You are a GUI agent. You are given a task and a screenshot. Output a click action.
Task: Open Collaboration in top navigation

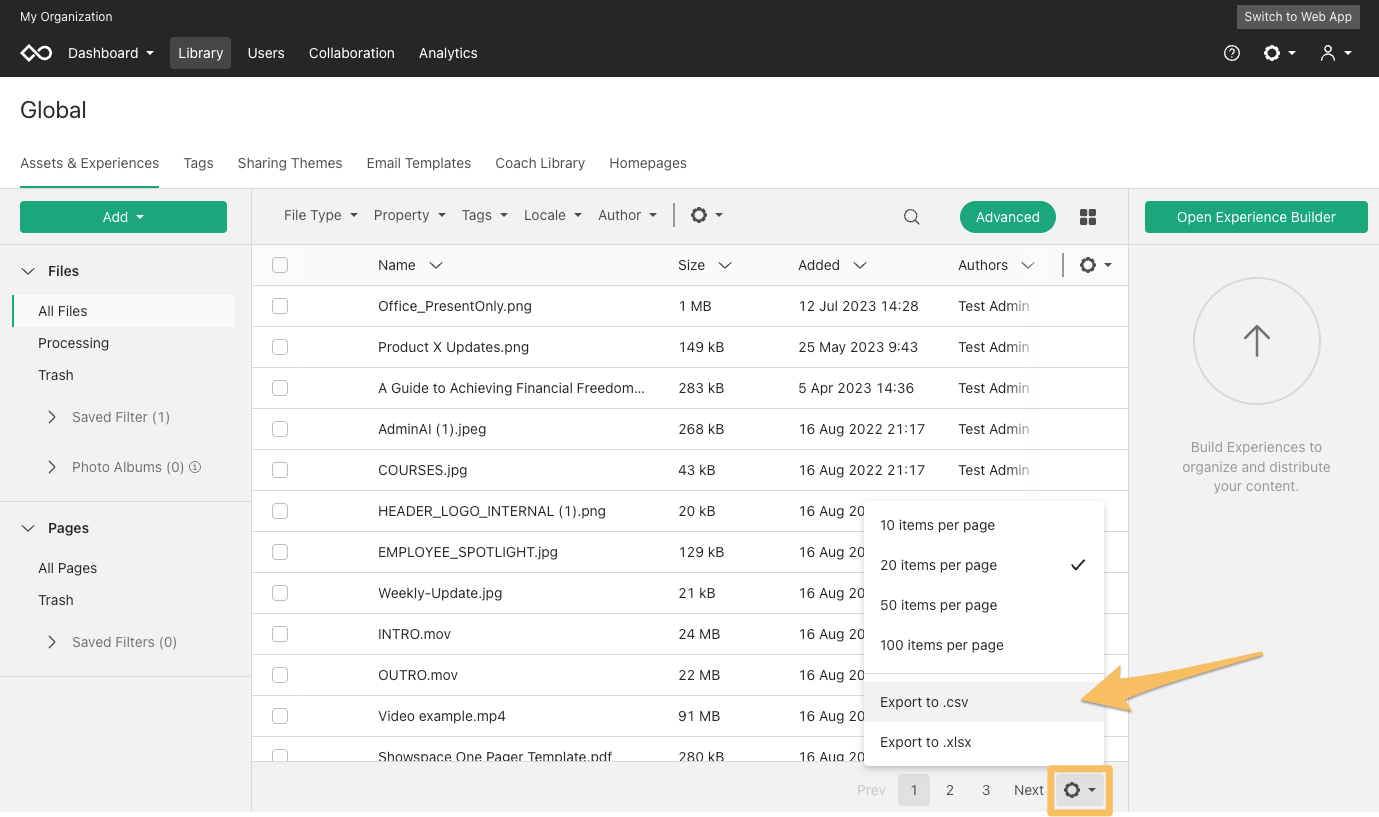coord(352,53)
